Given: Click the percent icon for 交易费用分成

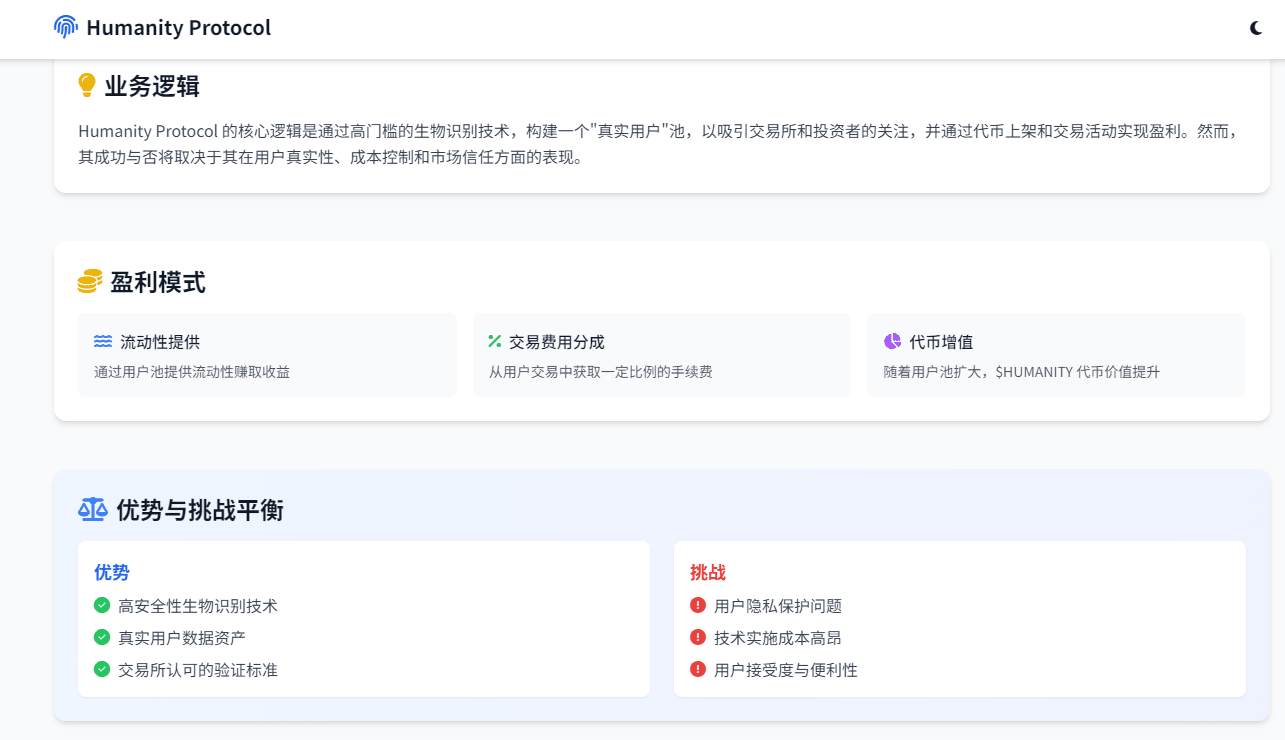Looking at the screenshot, I should click(x=494, y=342).
